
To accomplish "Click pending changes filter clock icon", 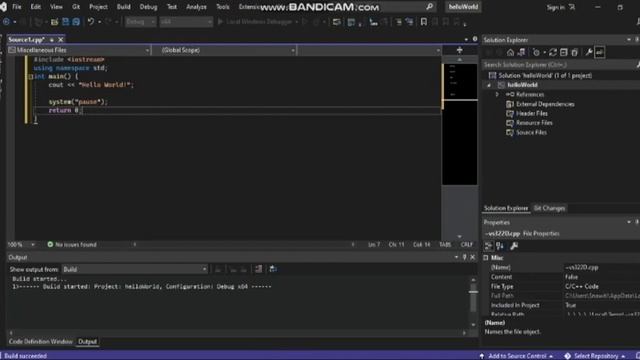I will pyautogui.click(x=536, y=52).
